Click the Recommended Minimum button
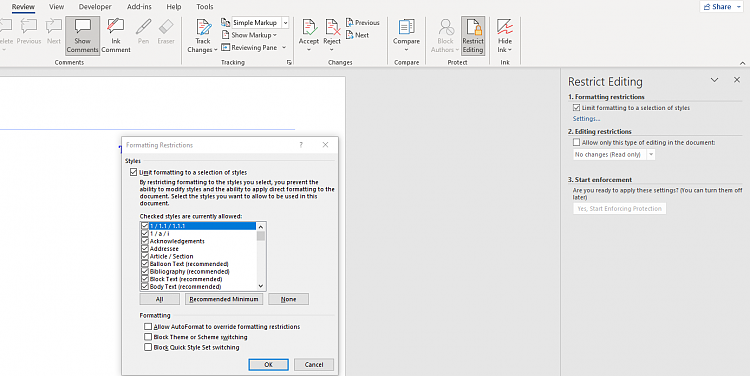The height and width of the screenshot is (376, 750). [224, 299]
